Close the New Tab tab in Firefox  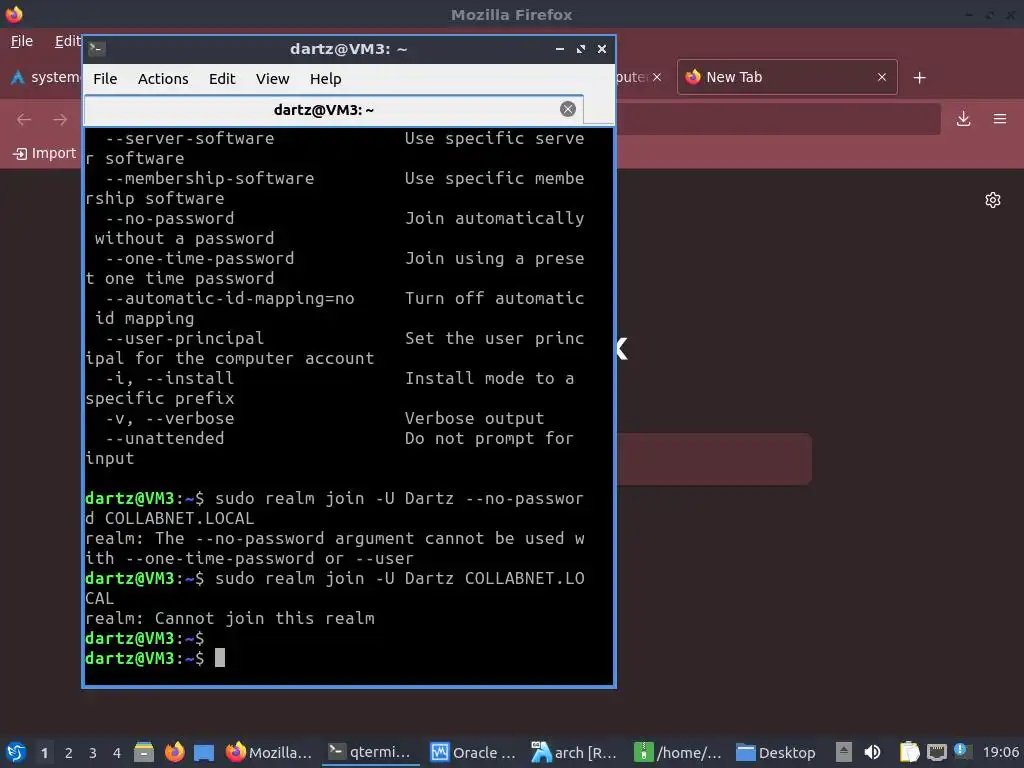882,77
